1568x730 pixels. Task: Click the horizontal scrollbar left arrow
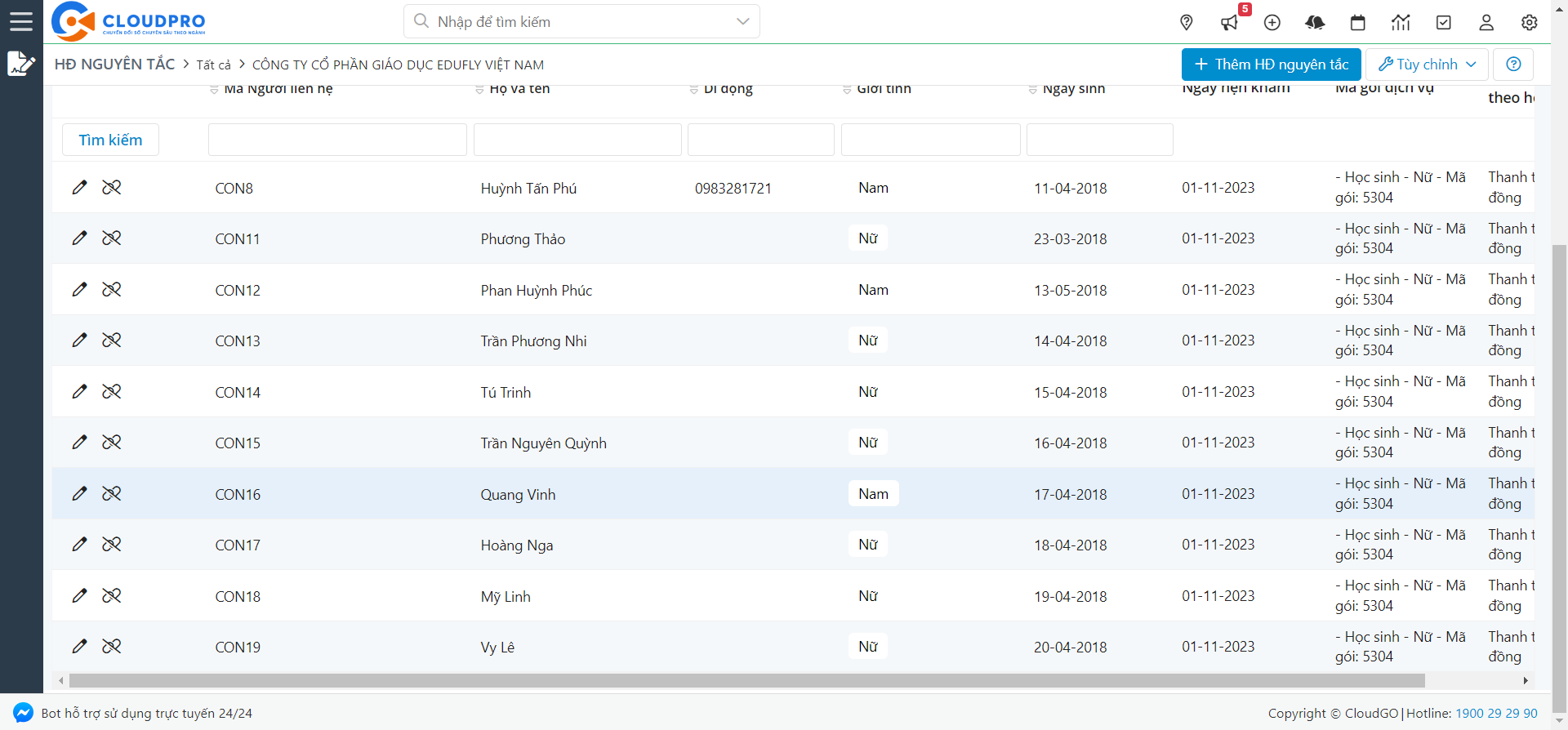click(x=60, y=680)
